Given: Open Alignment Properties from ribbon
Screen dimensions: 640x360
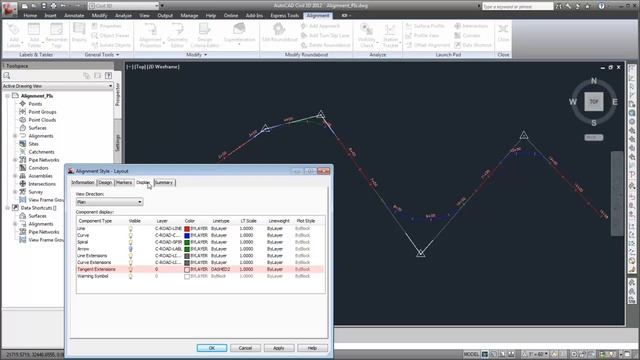Looking at the screenshot, I should [150, 35].
